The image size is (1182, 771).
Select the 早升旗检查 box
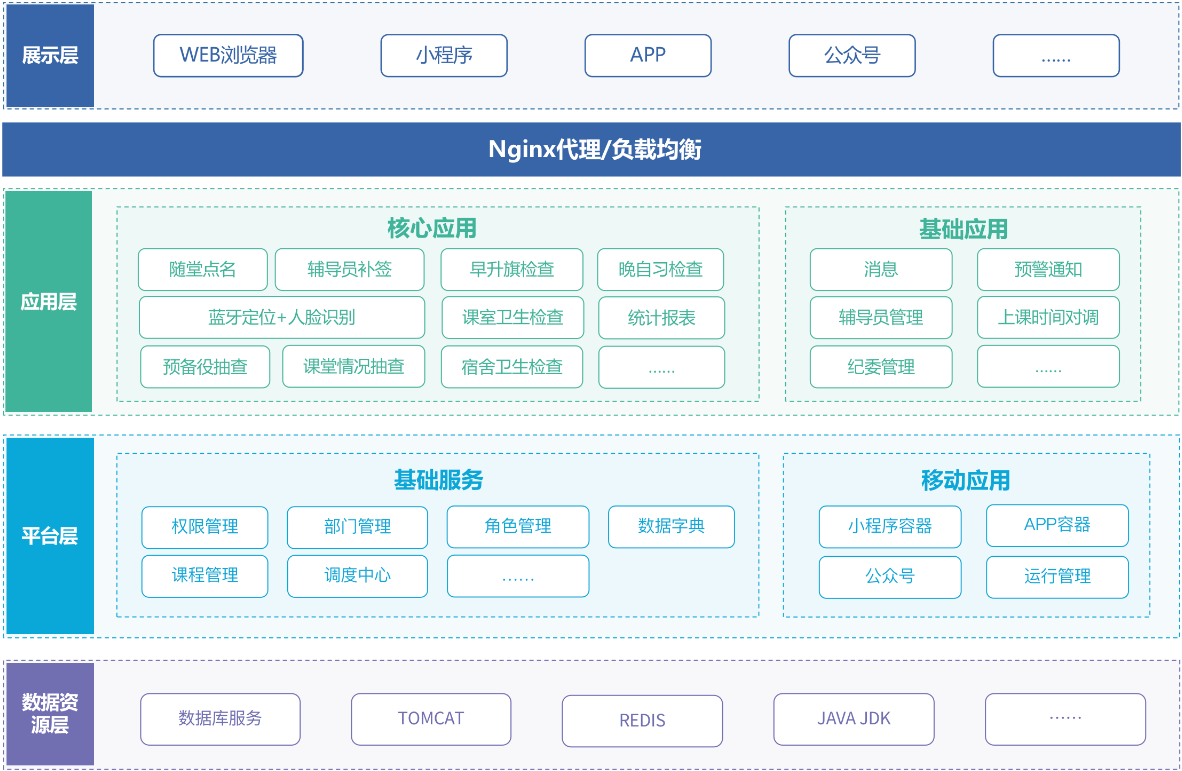pos(512,270)
